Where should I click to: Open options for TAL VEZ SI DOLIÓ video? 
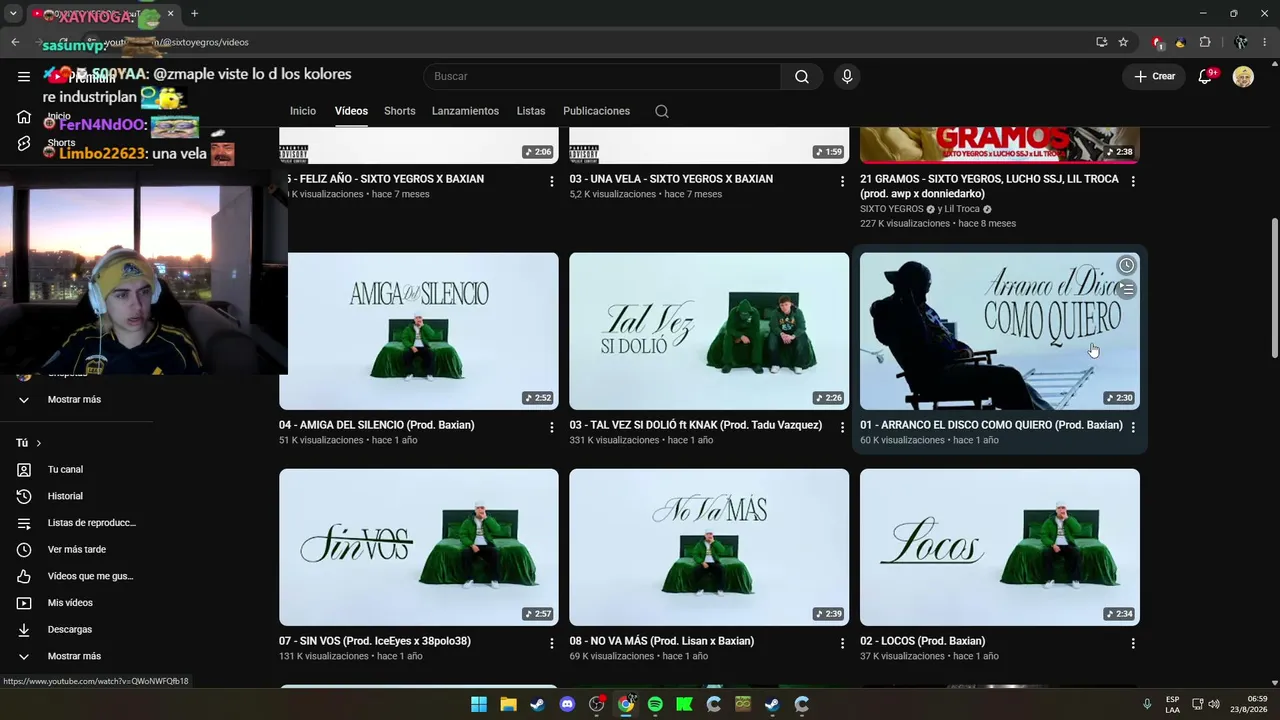pos(842,427)
